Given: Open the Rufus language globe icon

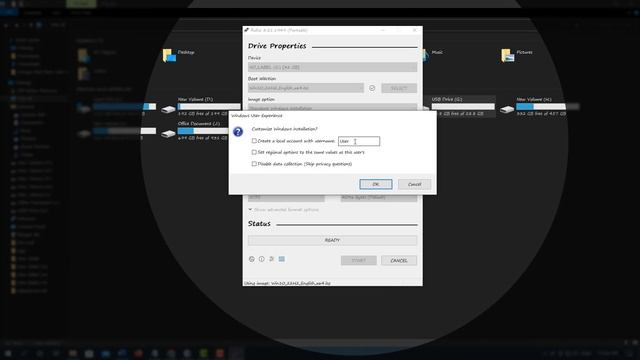Looking at the screenshot, I should tap(252, 259).
